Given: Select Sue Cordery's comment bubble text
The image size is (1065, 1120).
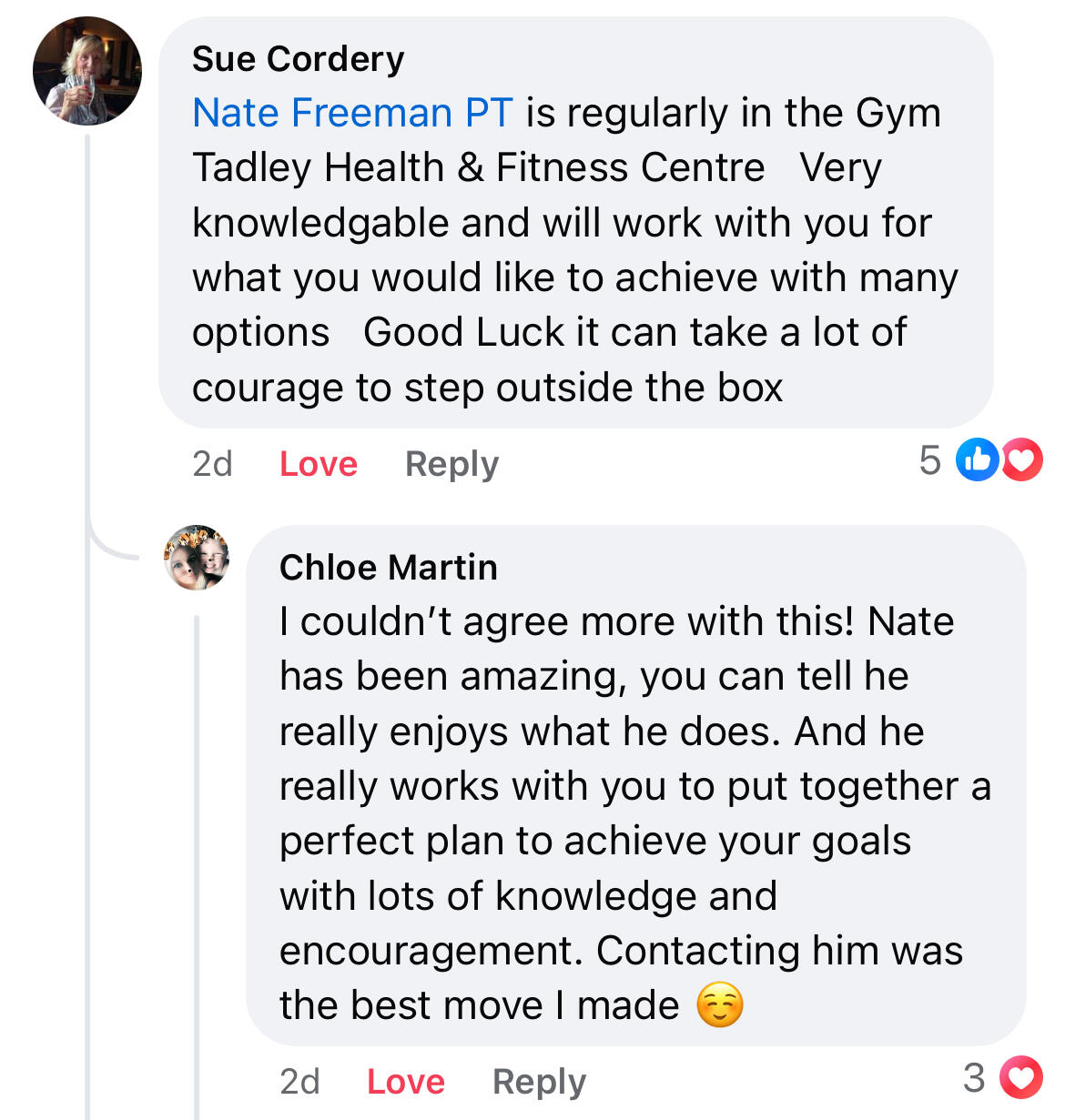Looking at the screenshot, I should [573, 250].
